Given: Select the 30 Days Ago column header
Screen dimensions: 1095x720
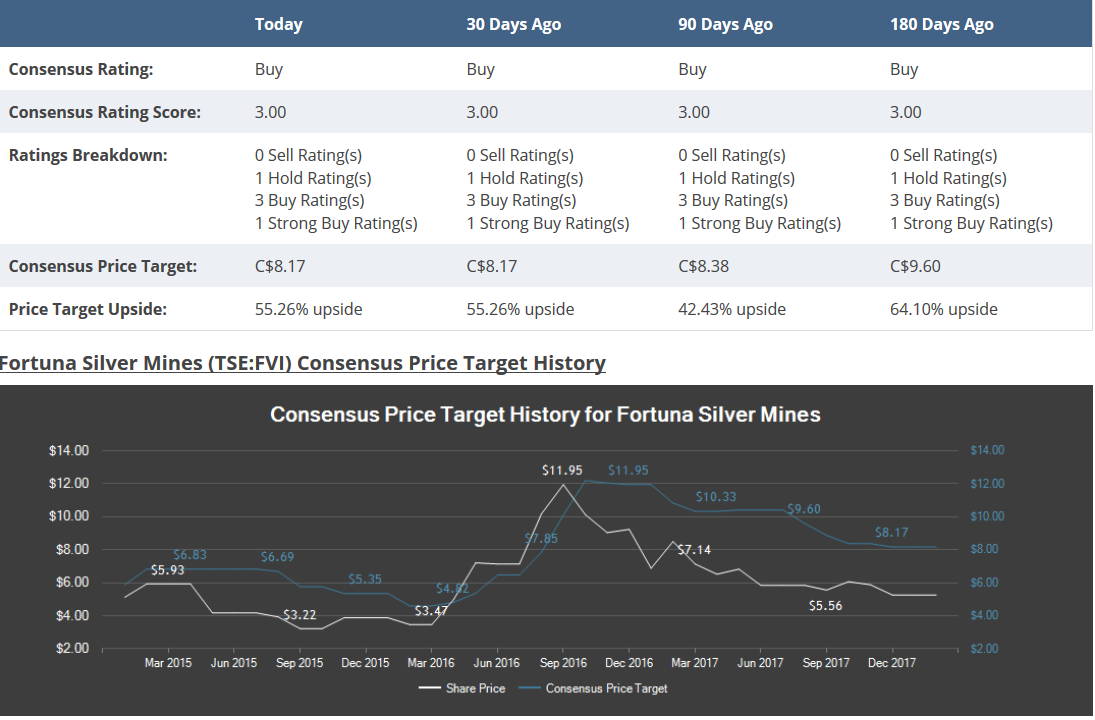Looking at the screenshot, I should [513, 24].
